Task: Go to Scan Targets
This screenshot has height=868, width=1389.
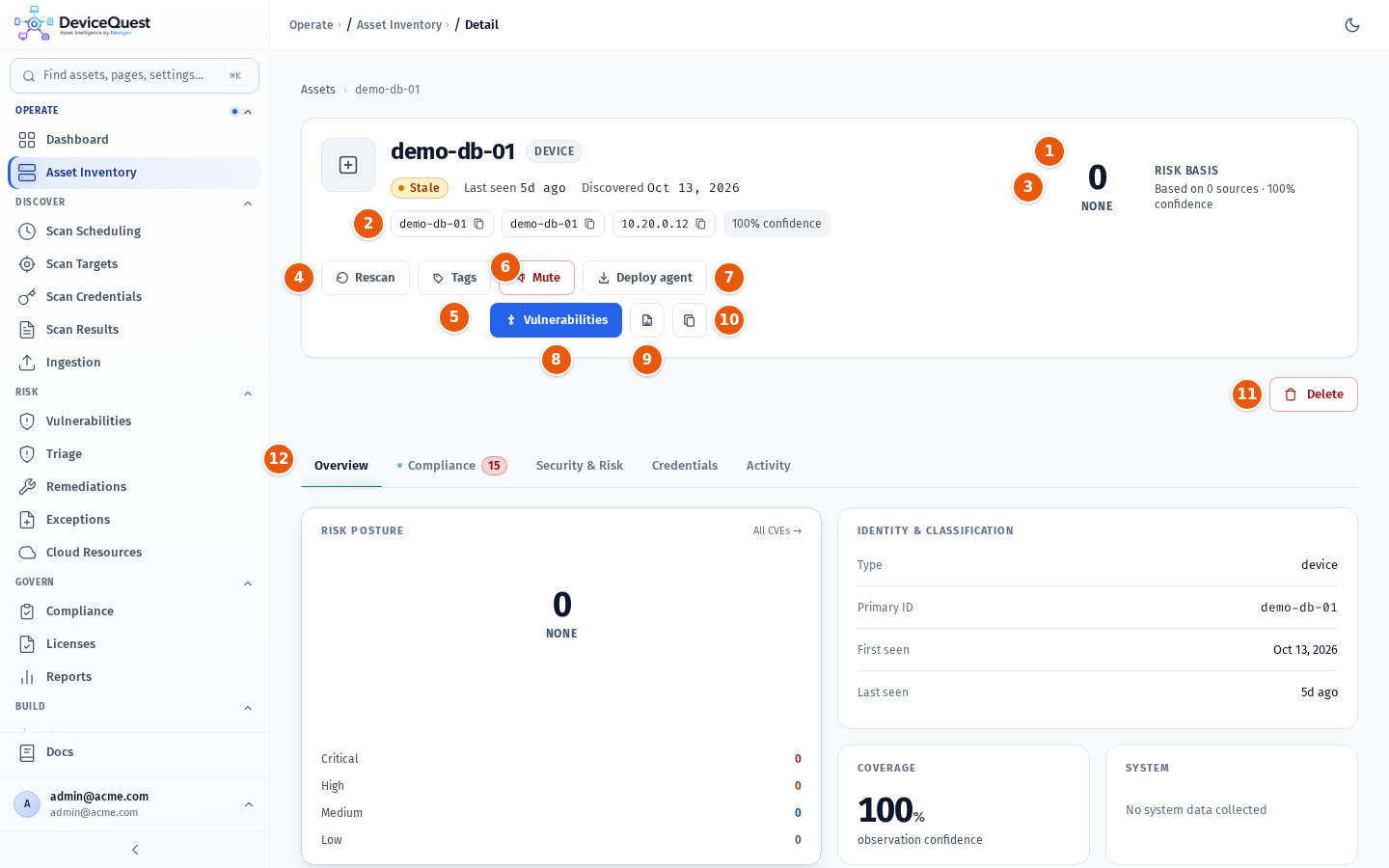Action: click(x=134, y=264)
